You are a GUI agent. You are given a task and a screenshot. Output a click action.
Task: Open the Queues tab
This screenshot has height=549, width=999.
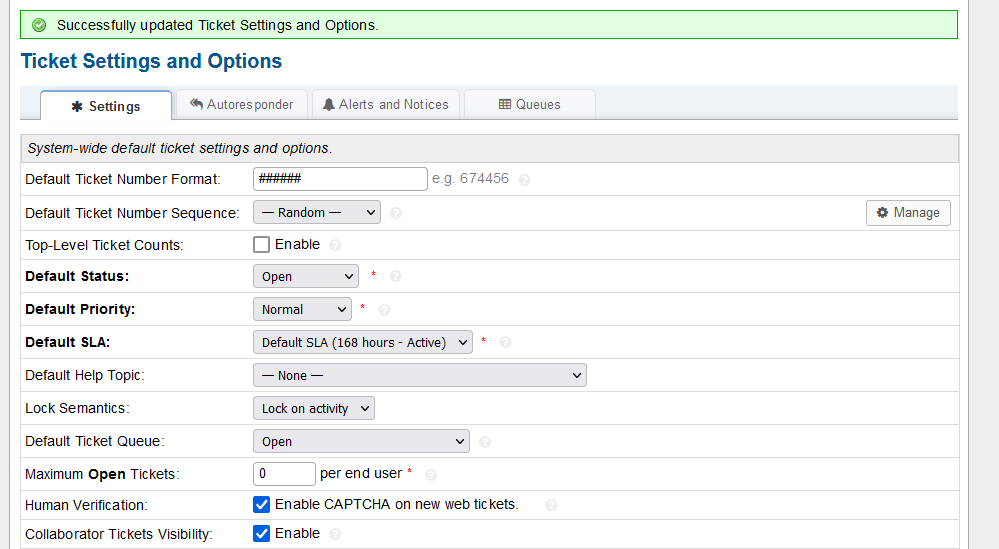(529, 104)
